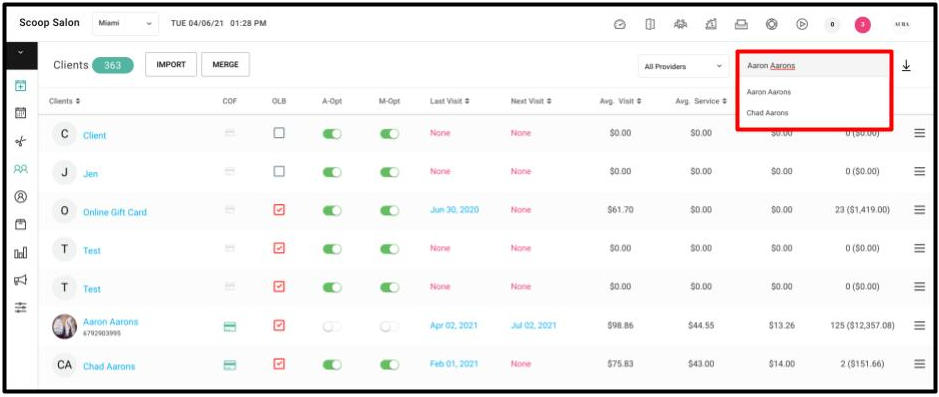Click the download arrow icon beside search
The height and width of the screenshot is (397, 939).
pyautogui.click(x=906, y=65)
